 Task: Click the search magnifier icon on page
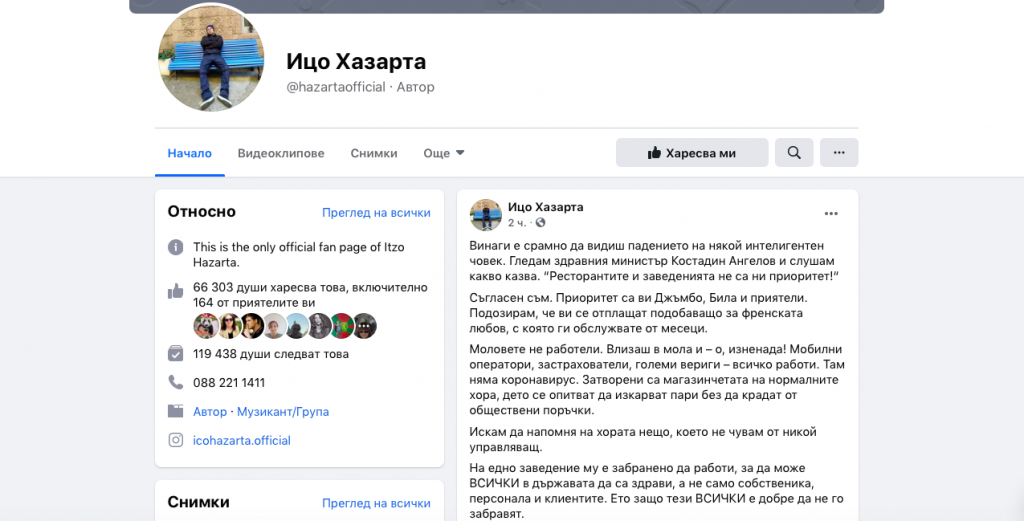click(x=794, y=153)
